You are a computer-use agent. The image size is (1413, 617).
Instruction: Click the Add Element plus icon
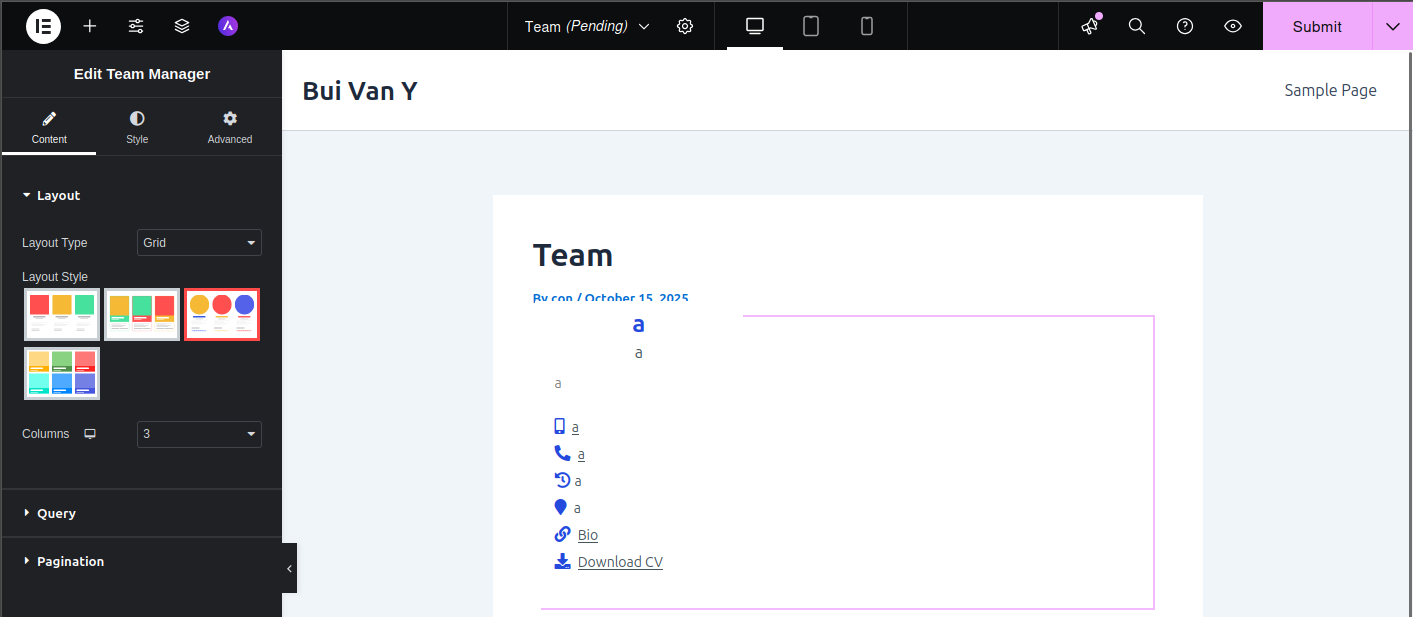(90, 26)
